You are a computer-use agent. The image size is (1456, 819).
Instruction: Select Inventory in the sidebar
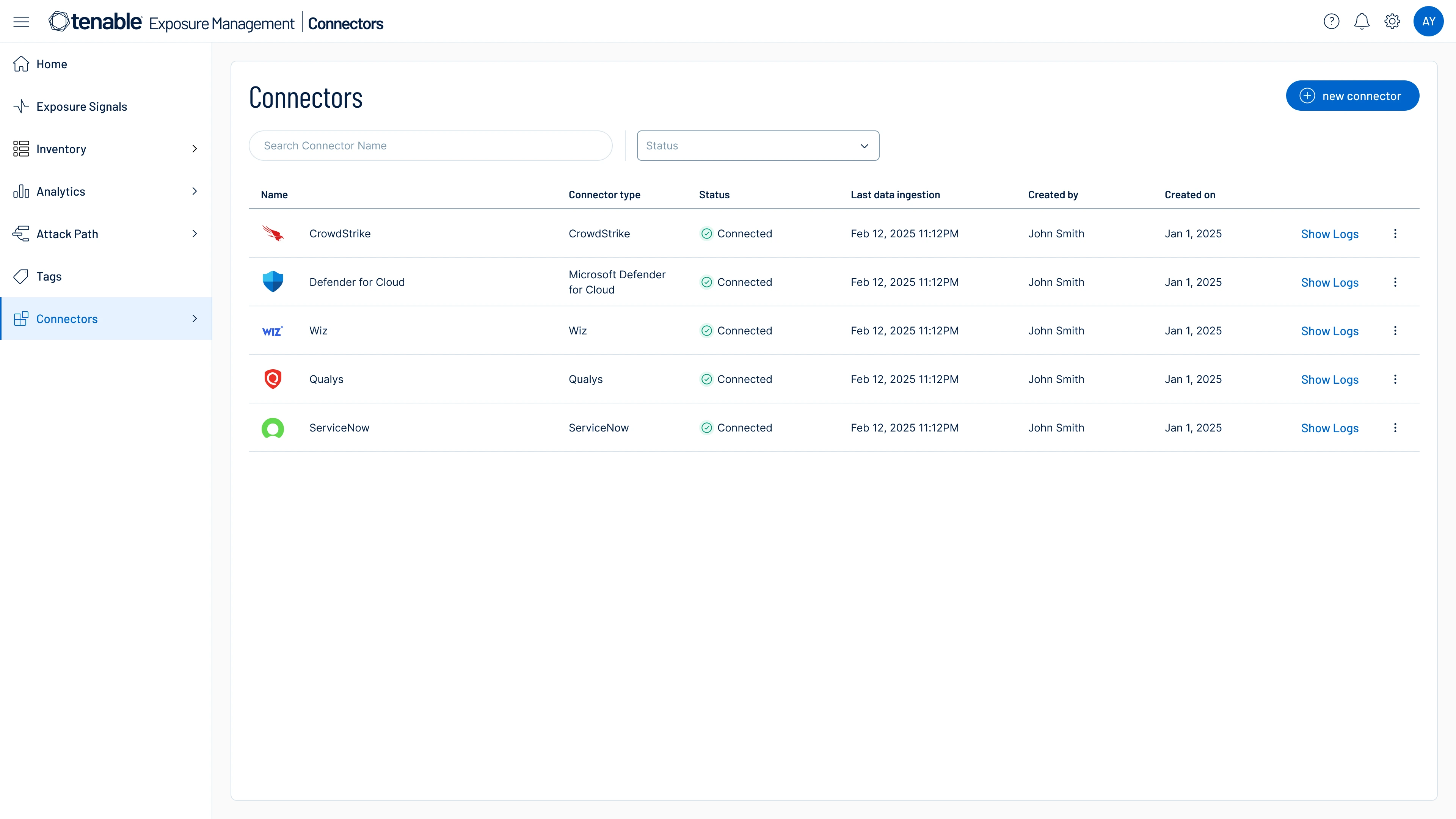tap(106, 149)
